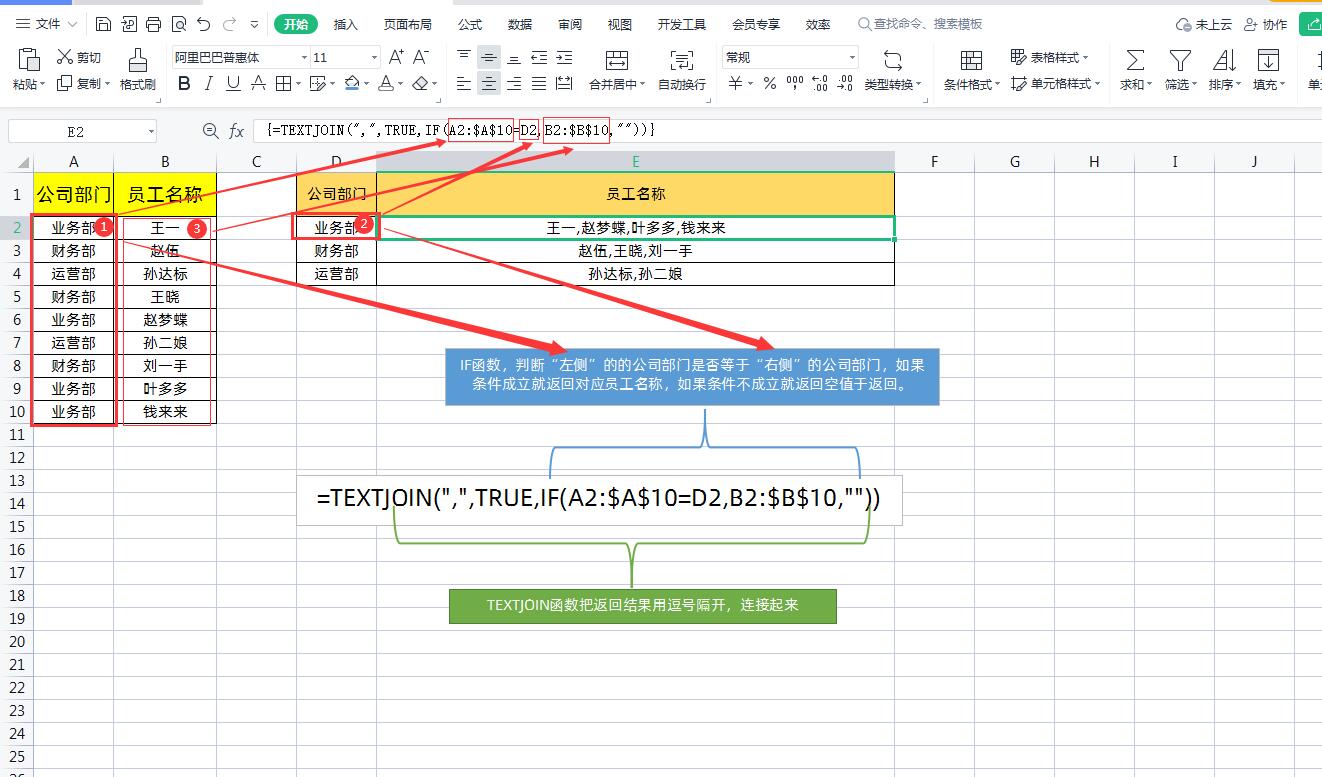Apply justified alignment
This screenshot has width=1322, height=777.
point(539,84)
